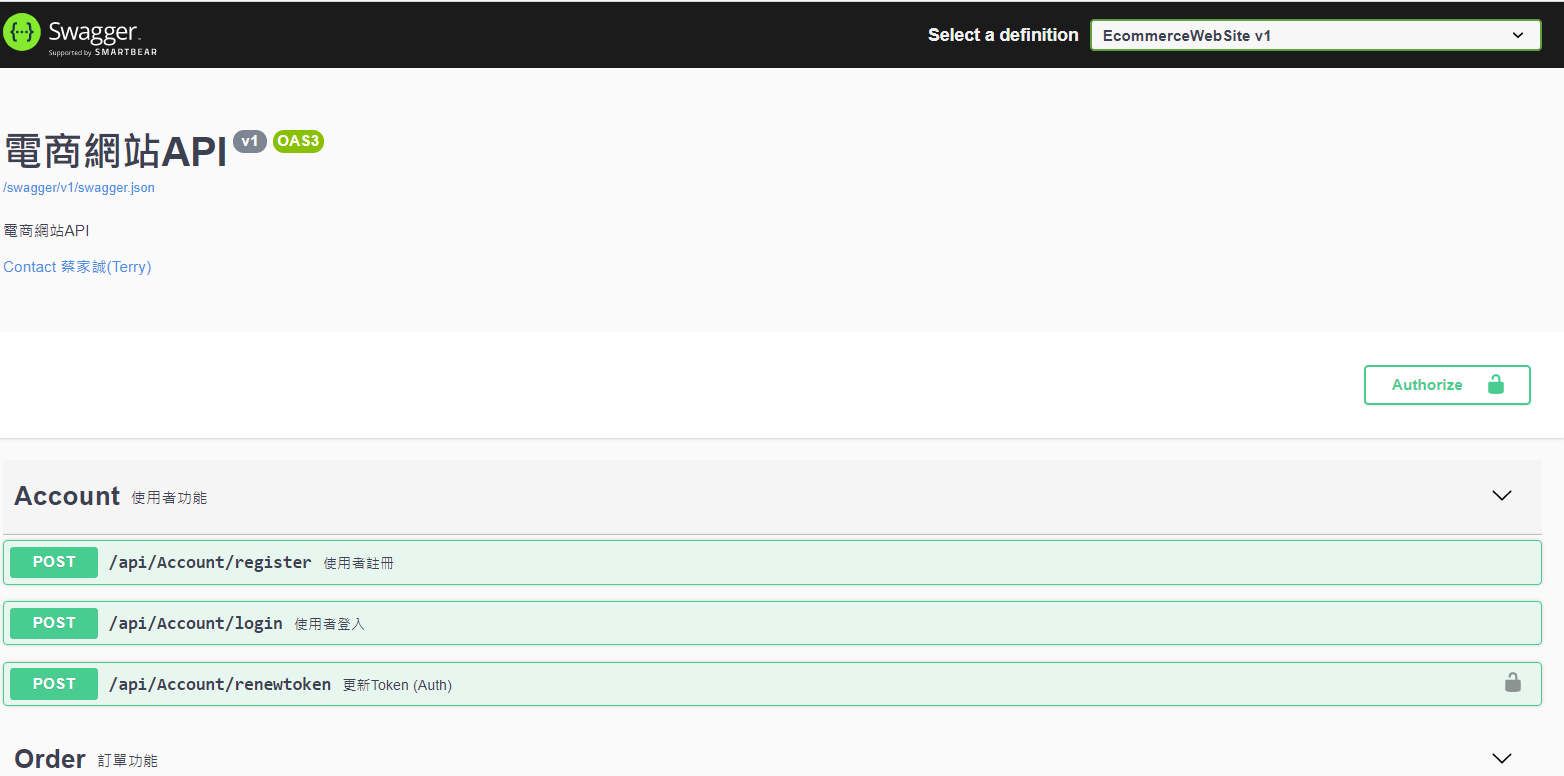Image resolution: width=1564 pixels, height=776 pixels.
Task: Click the 使用者登入 summary text
Action: pos(330,624)
